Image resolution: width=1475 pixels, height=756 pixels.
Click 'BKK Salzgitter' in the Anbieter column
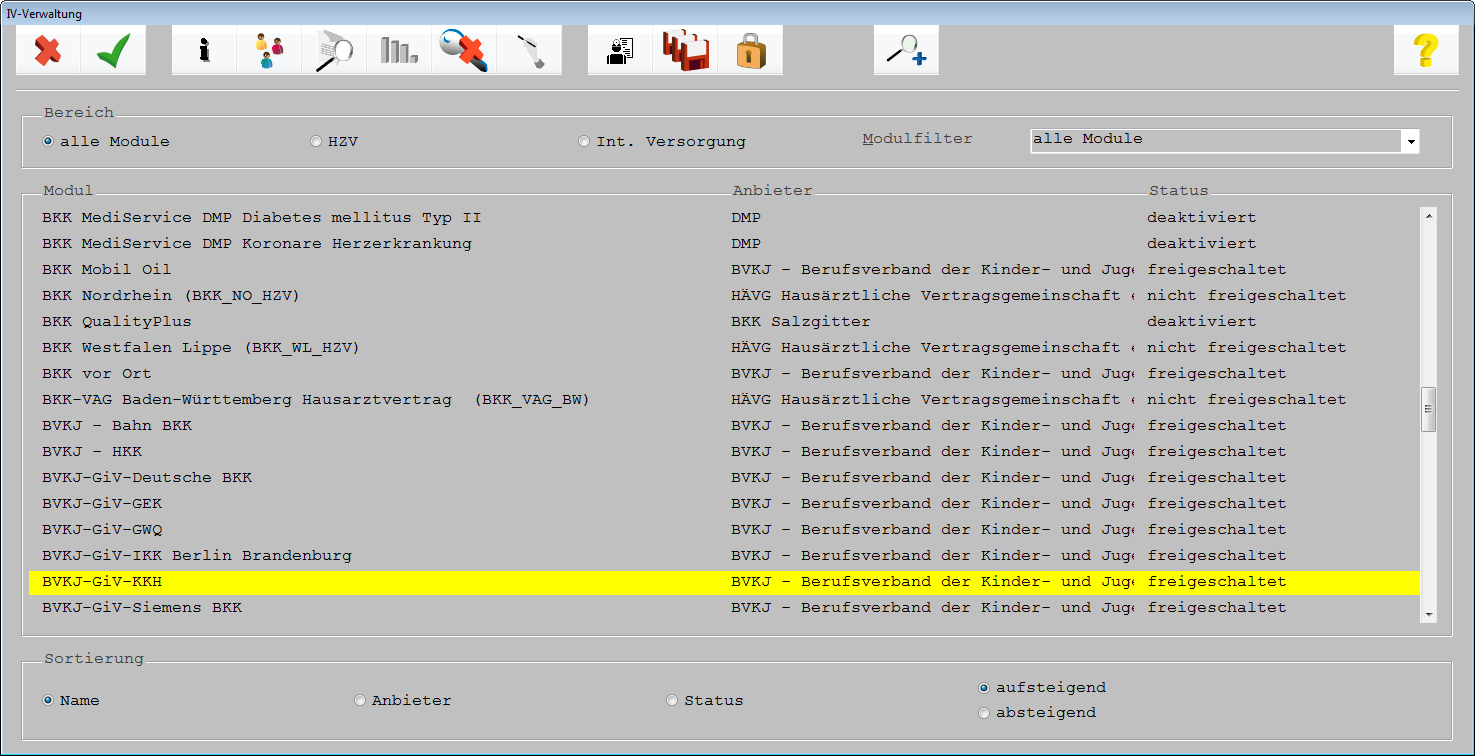coord(801,322)
